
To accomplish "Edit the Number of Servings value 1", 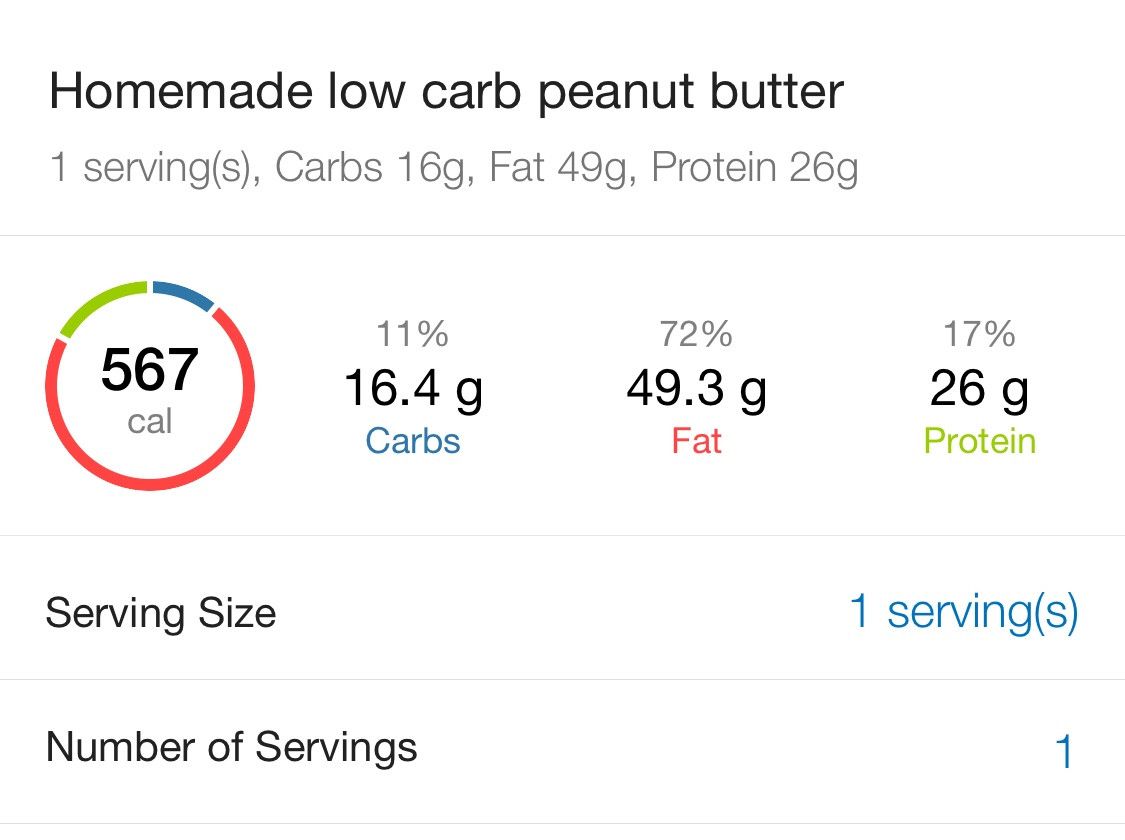I will pos(1064,752).
